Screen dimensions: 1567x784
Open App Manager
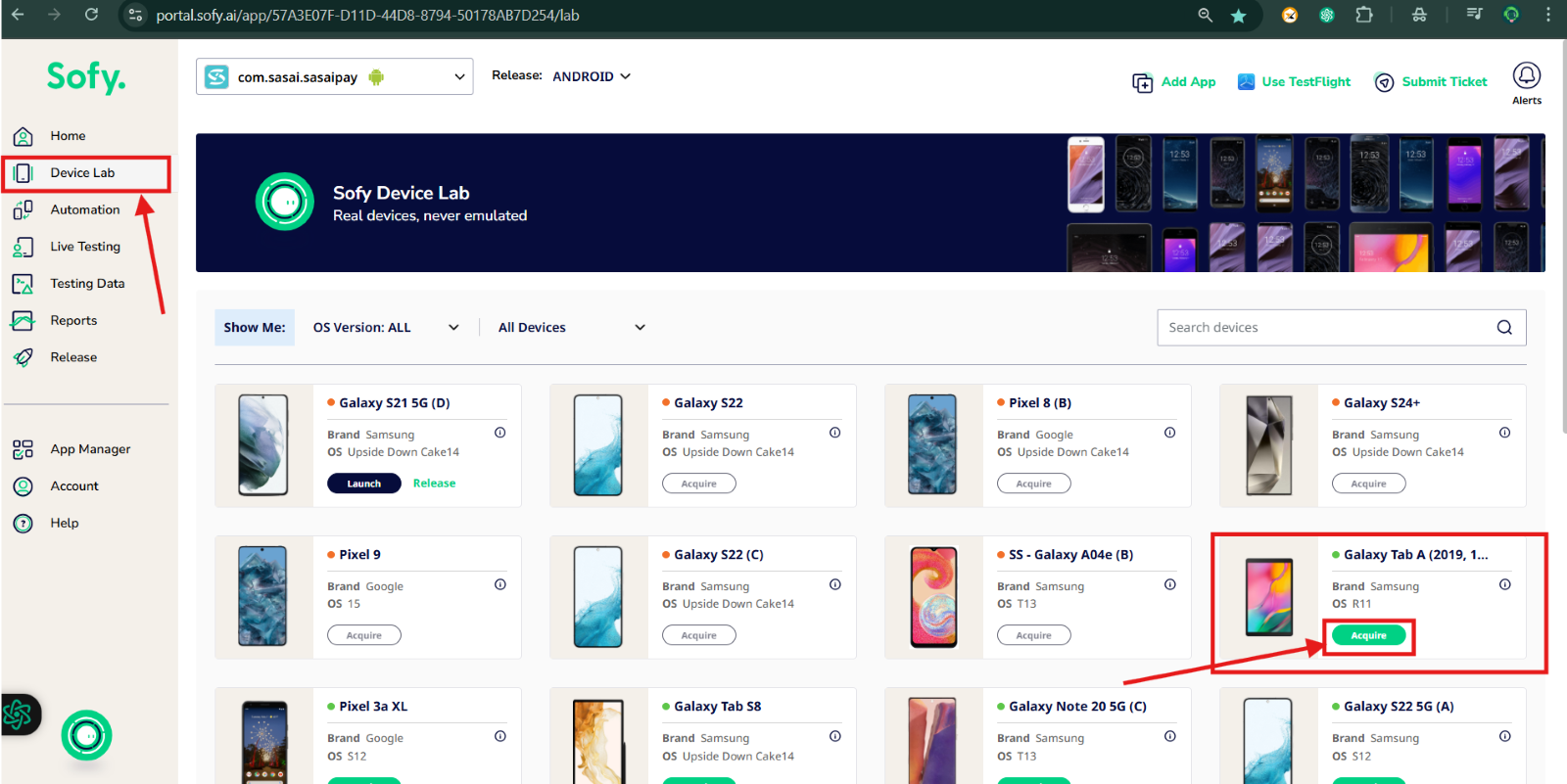90,449
